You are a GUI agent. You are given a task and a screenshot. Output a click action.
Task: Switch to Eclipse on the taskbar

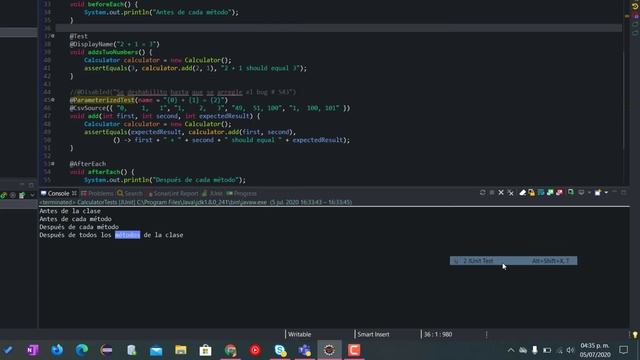pyautogui.click(x=329, y=350)
